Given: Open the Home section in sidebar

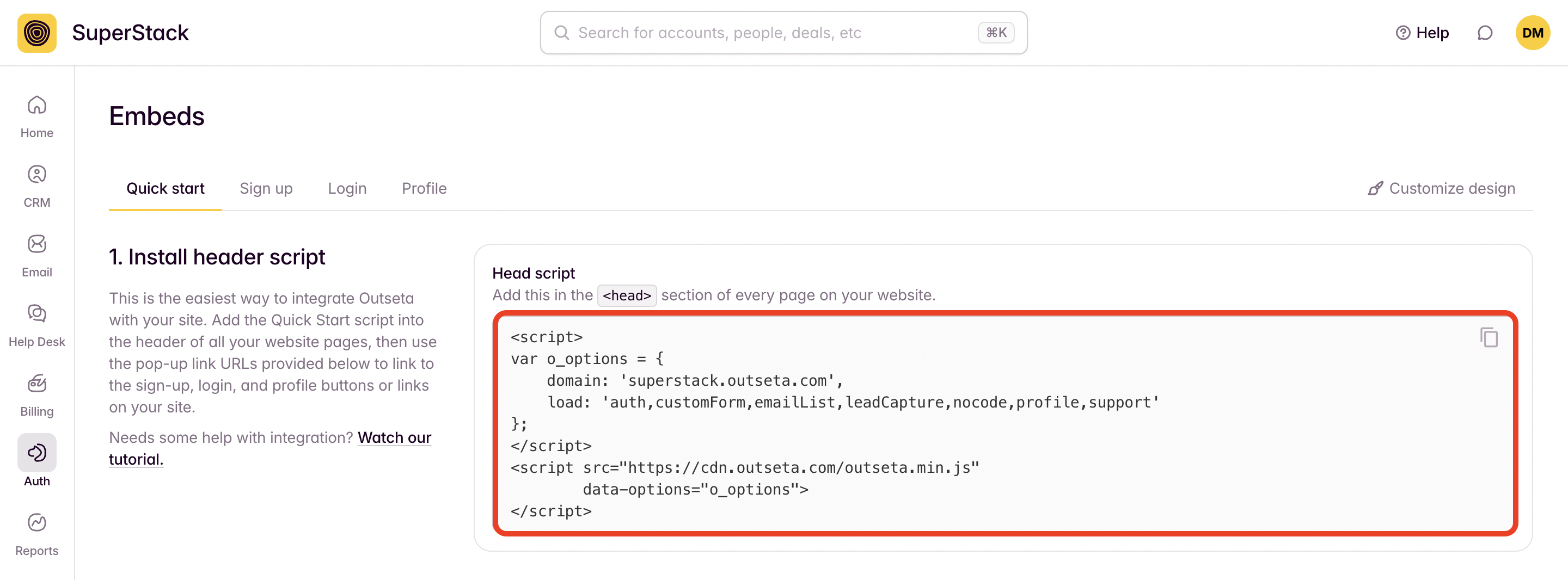Looking at the screenshot, I should (36, 117).
